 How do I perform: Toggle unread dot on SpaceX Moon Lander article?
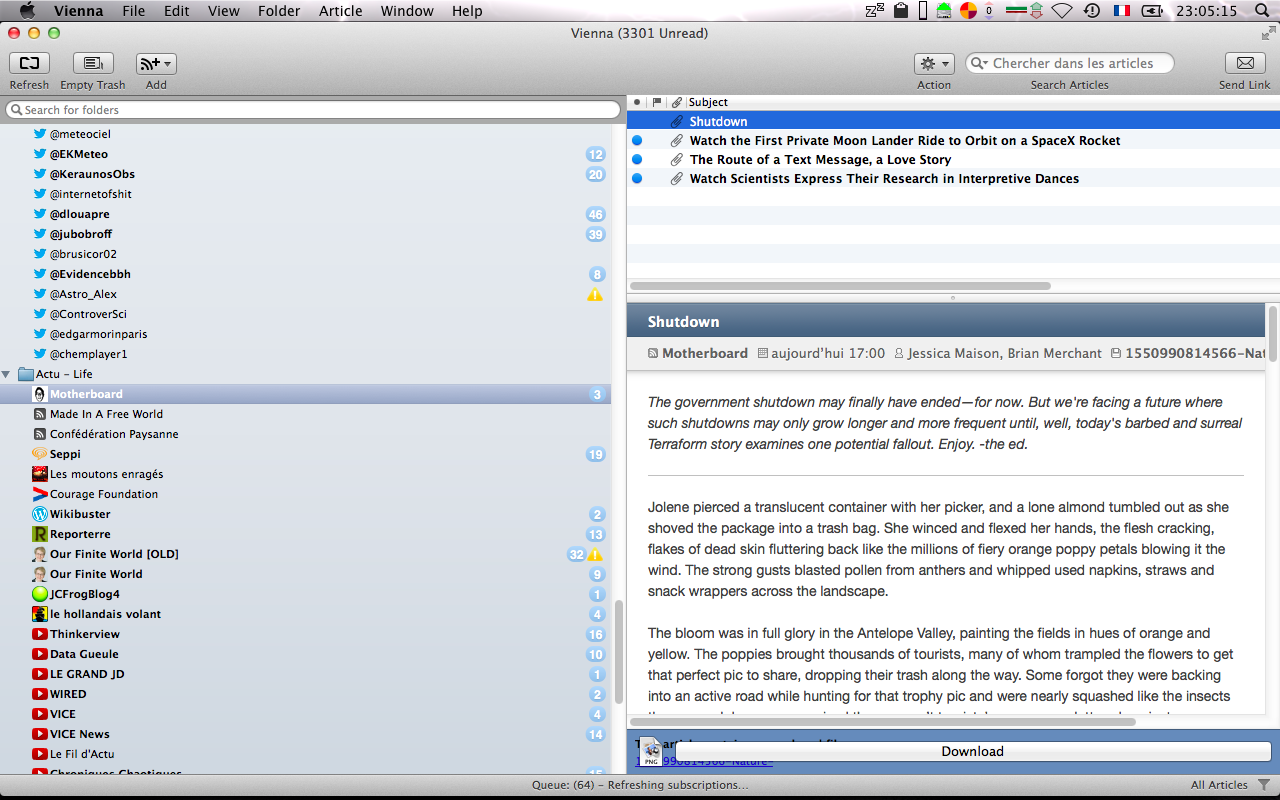tap(637, 141)
